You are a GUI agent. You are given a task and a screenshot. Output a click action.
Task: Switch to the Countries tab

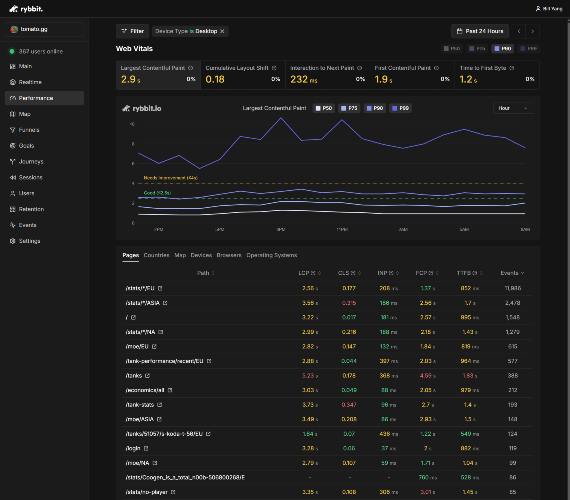(156, 255)
